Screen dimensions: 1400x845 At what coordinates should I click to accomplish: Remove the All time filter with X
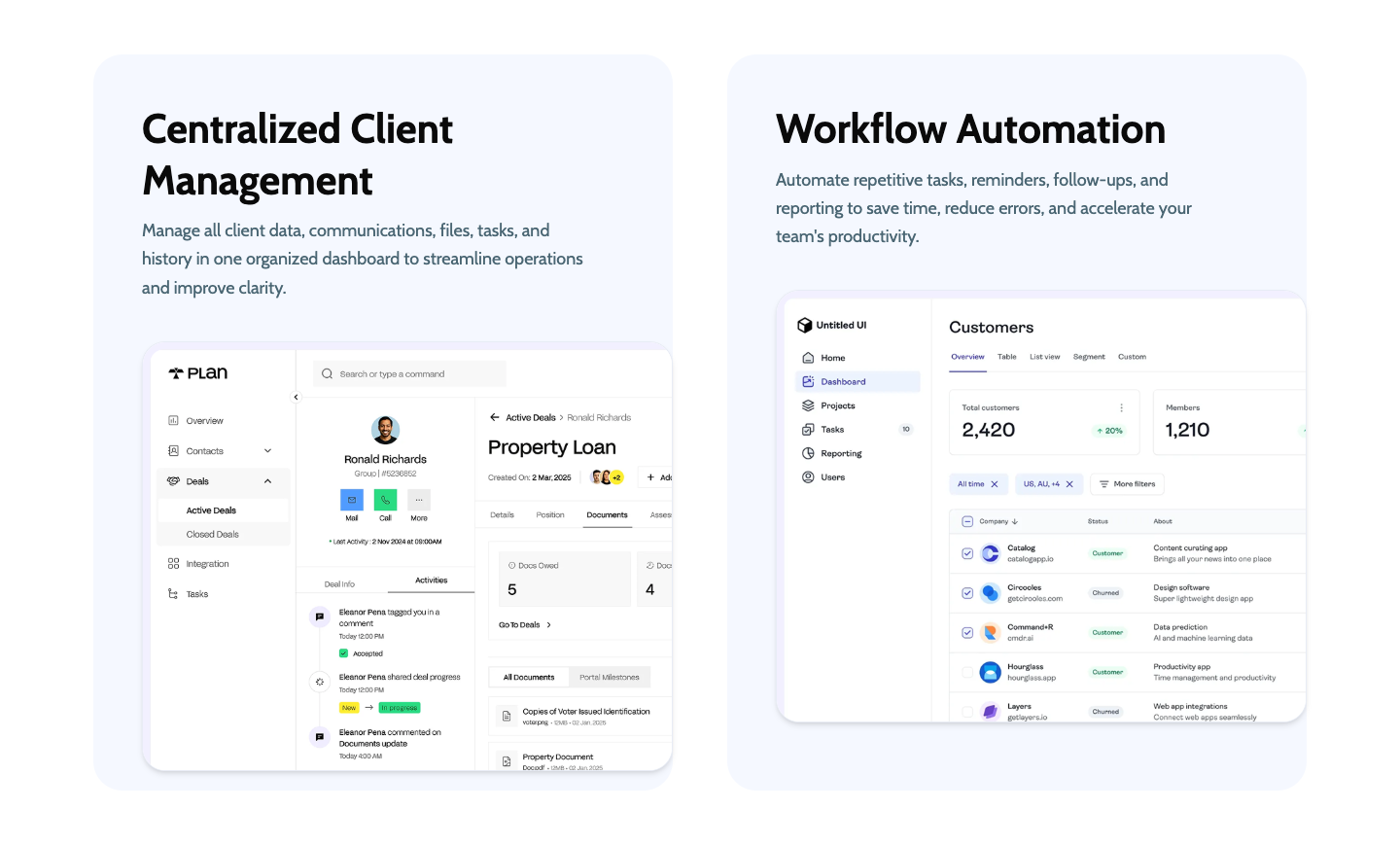coord(995,484)
